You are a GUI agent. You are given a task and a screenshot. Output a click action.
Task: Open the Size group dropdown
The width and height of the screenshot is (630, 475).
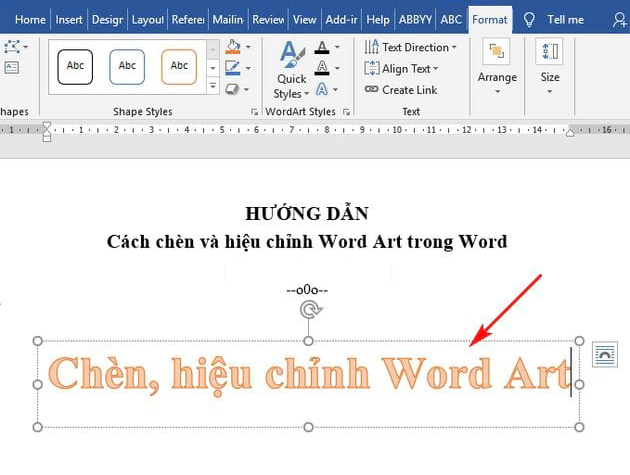[550, 68]
